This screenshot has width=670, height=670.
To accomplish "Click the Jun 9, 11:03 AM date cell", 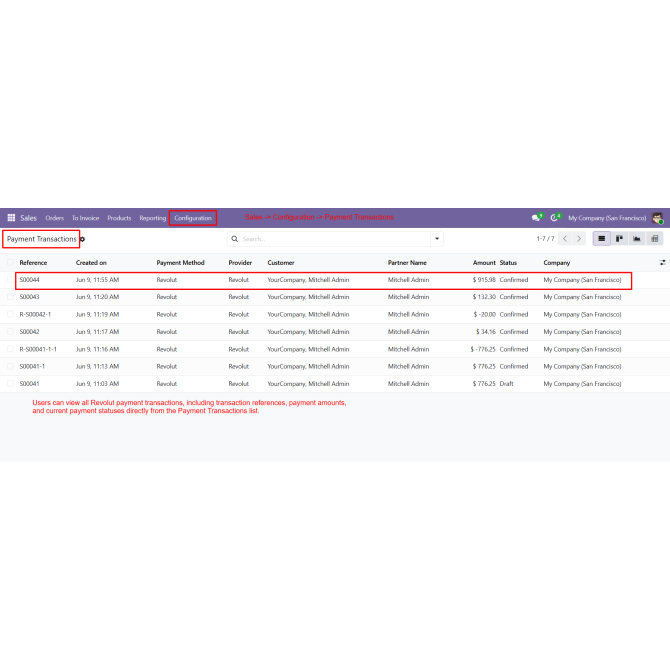I will [97, 384].
